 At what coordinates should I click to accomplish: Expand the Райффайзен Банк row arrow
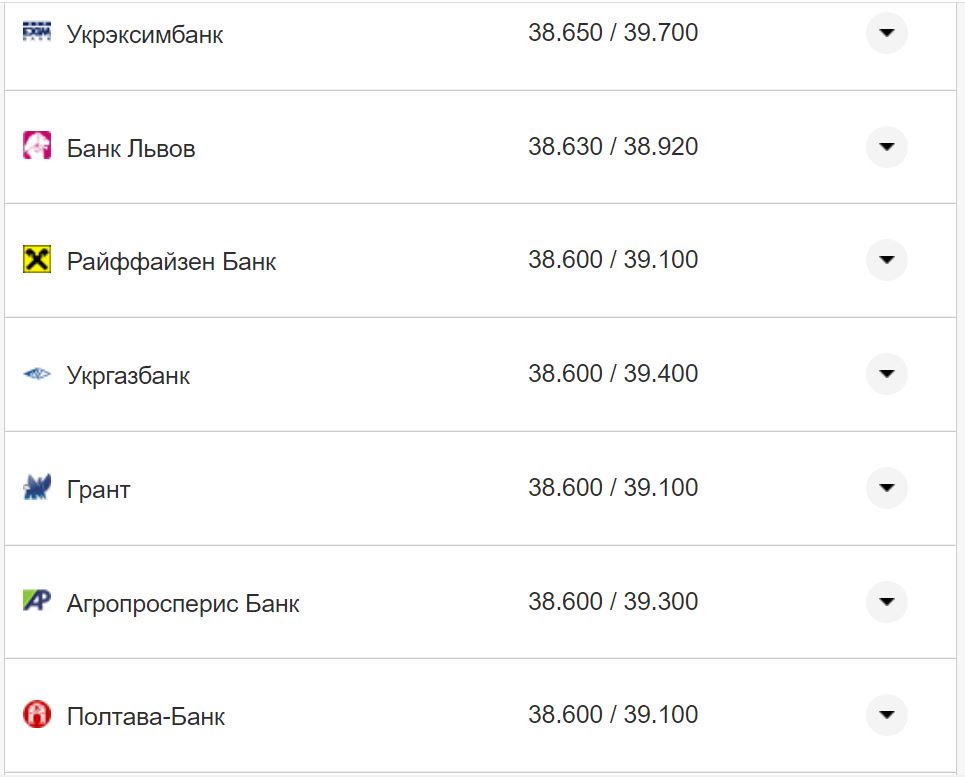(x=886, y=260)
